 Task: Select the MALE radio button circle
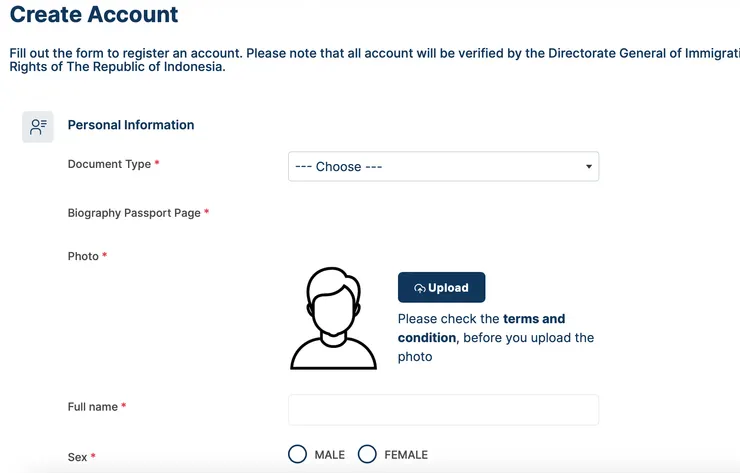click(x=297, y=454)
